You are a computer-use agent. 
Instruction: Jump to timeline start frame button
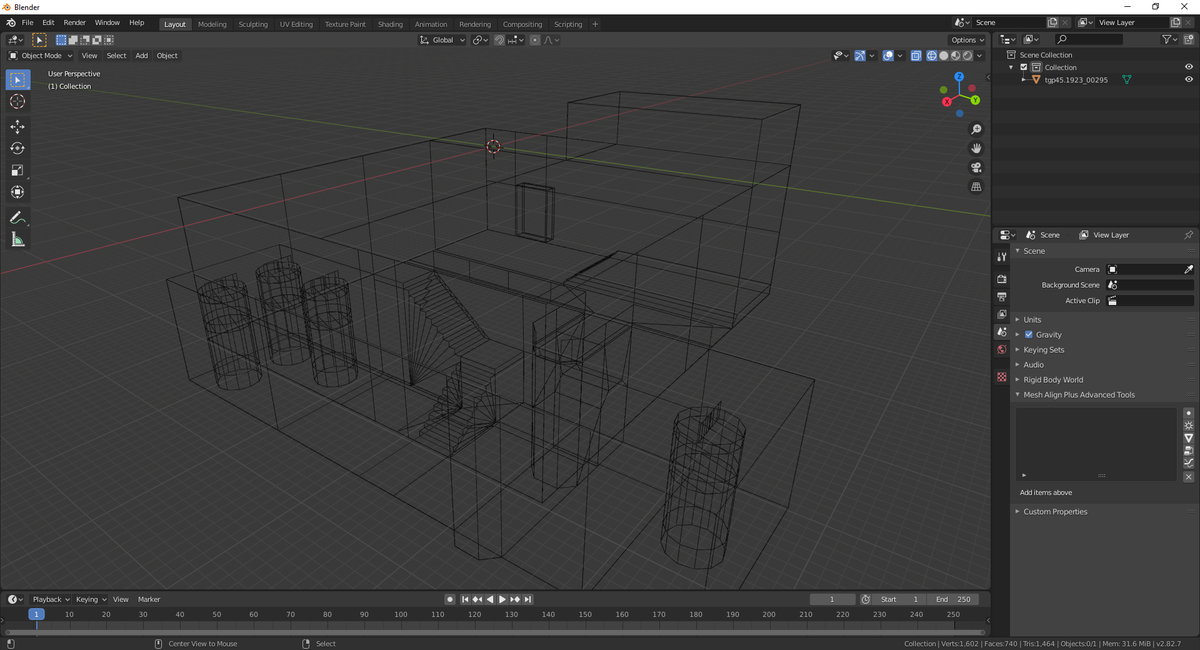[465, 599]
